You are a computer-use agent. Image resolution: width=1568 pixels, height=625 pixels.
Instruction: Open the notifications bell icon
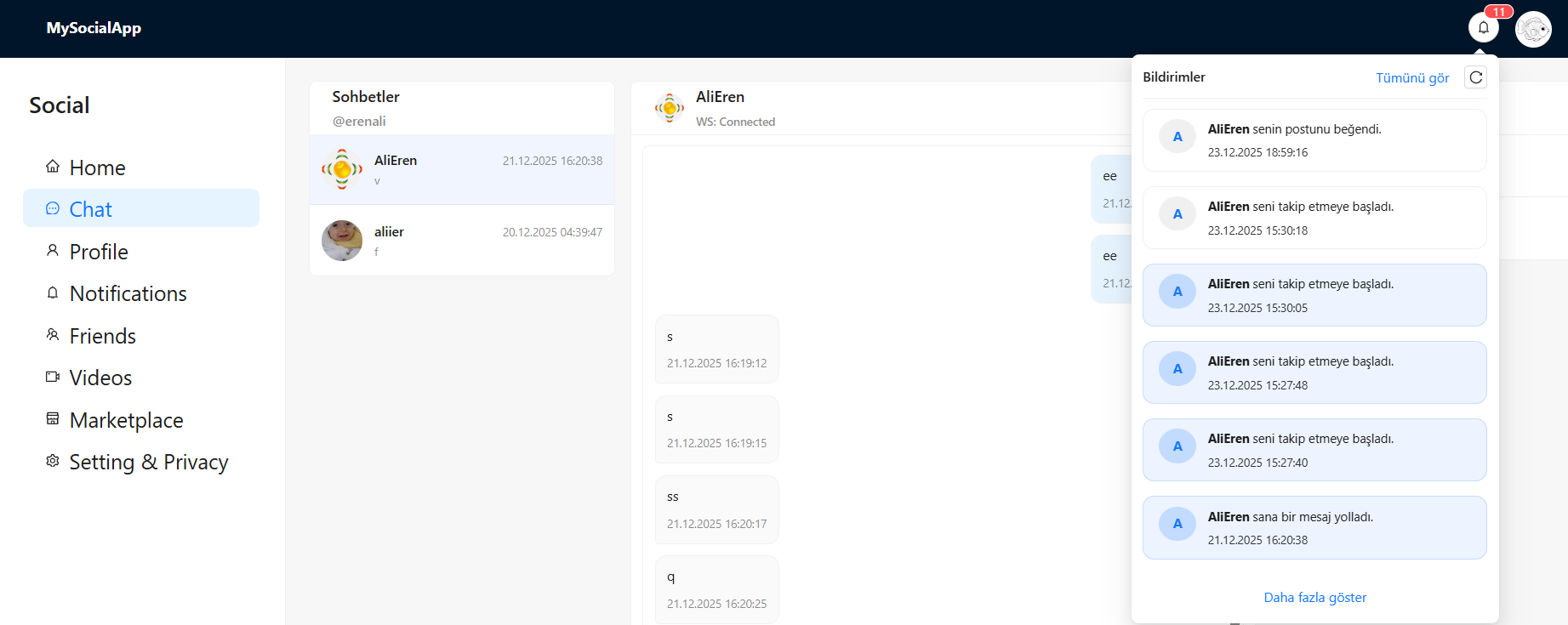click(1483, 27)
